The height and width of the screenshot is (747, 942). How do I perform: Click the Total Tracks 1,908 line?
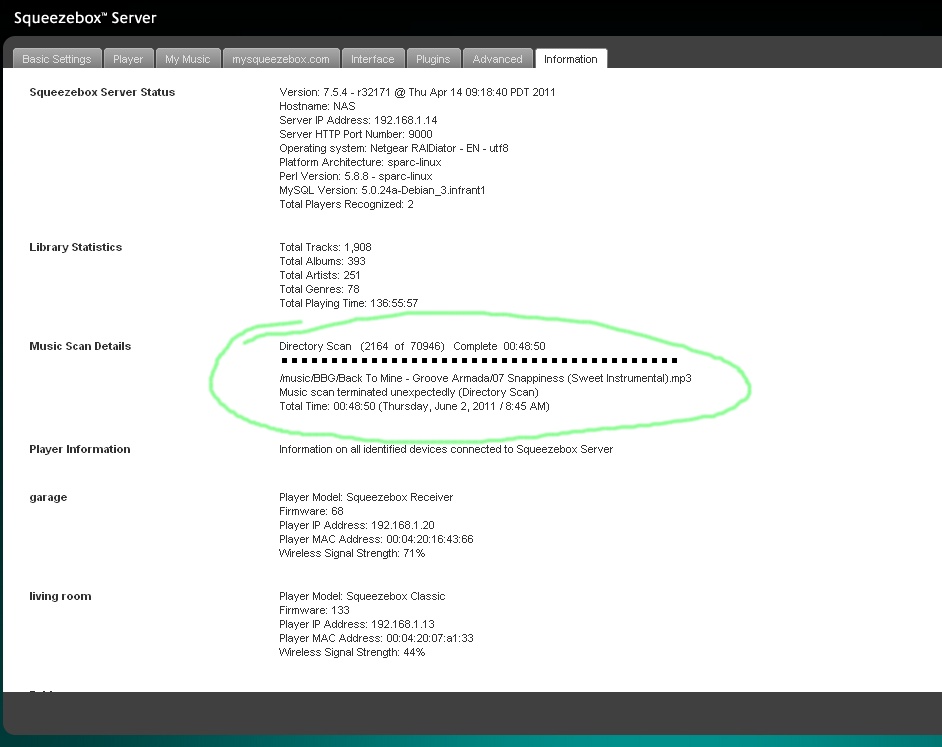tap(325, 247)
